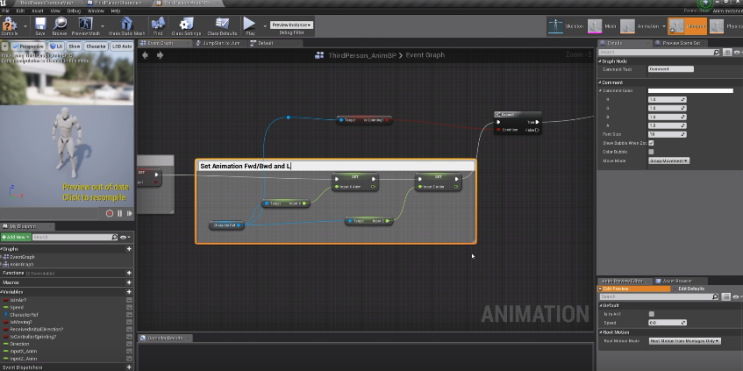Click the Make Static Mesh house icon
Image resolution: width=743 pixels, height=371 pixels.
[x=126, y=24]
